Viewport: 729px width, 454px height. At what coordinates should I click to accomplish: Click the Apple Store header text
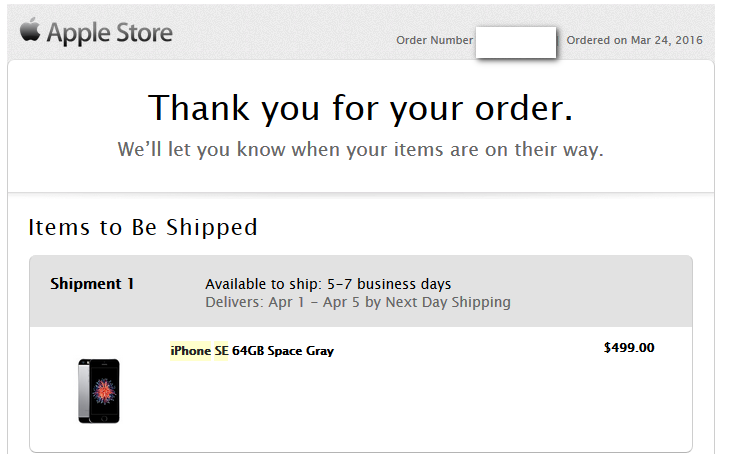(x=109, y=33)
